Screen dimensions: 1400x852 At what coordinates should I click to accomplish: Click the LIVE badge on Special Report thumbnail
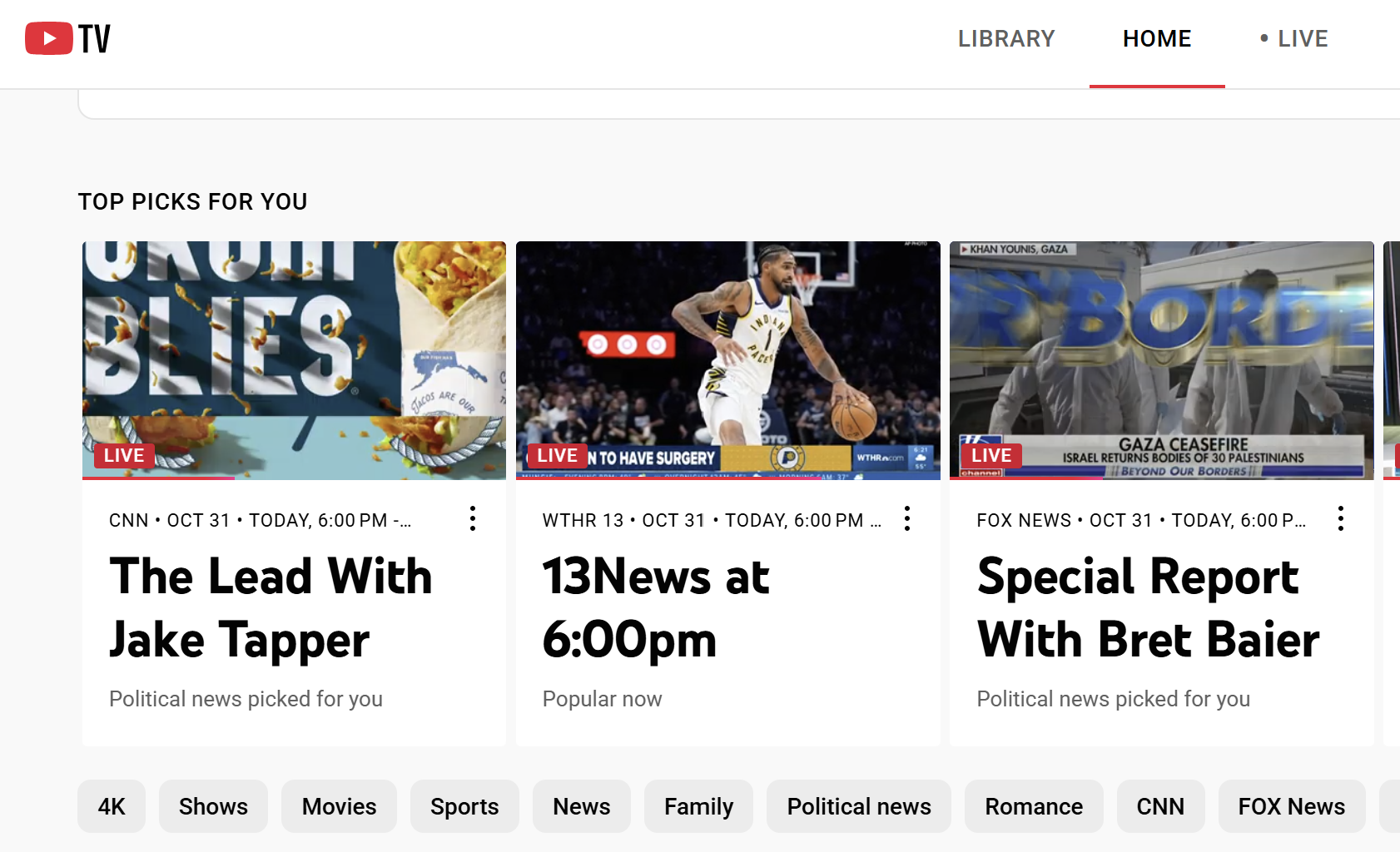click(991, 455)
